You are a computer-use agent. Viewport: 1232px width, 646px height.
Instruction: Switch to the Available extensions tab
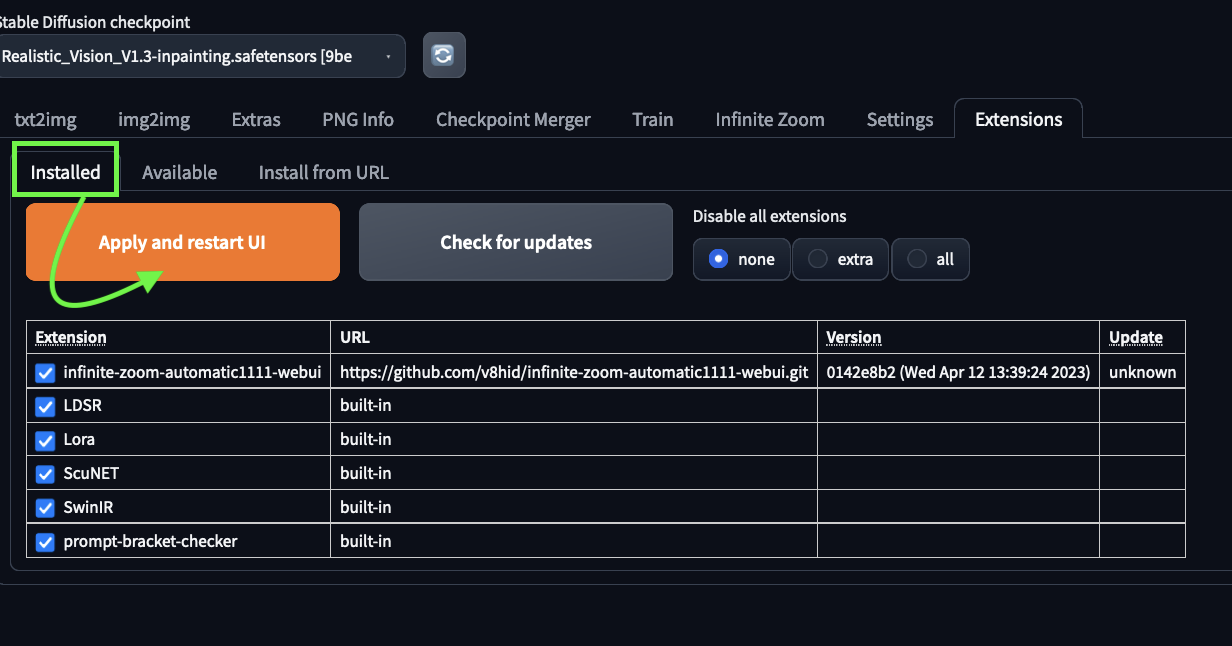pos(180,172)
